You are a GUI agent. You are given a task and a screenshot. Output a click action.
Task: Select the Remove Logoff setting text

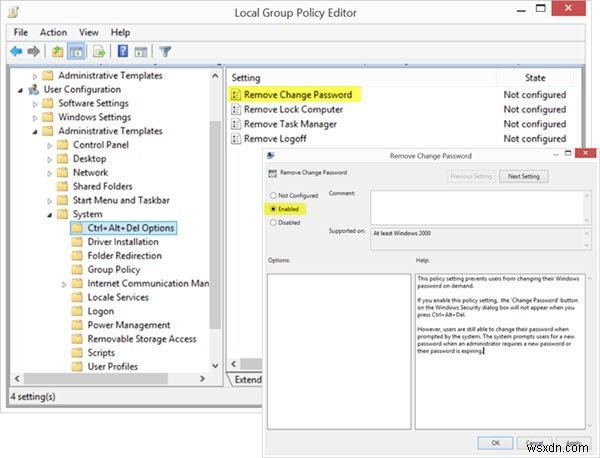[x=275, y=139]
